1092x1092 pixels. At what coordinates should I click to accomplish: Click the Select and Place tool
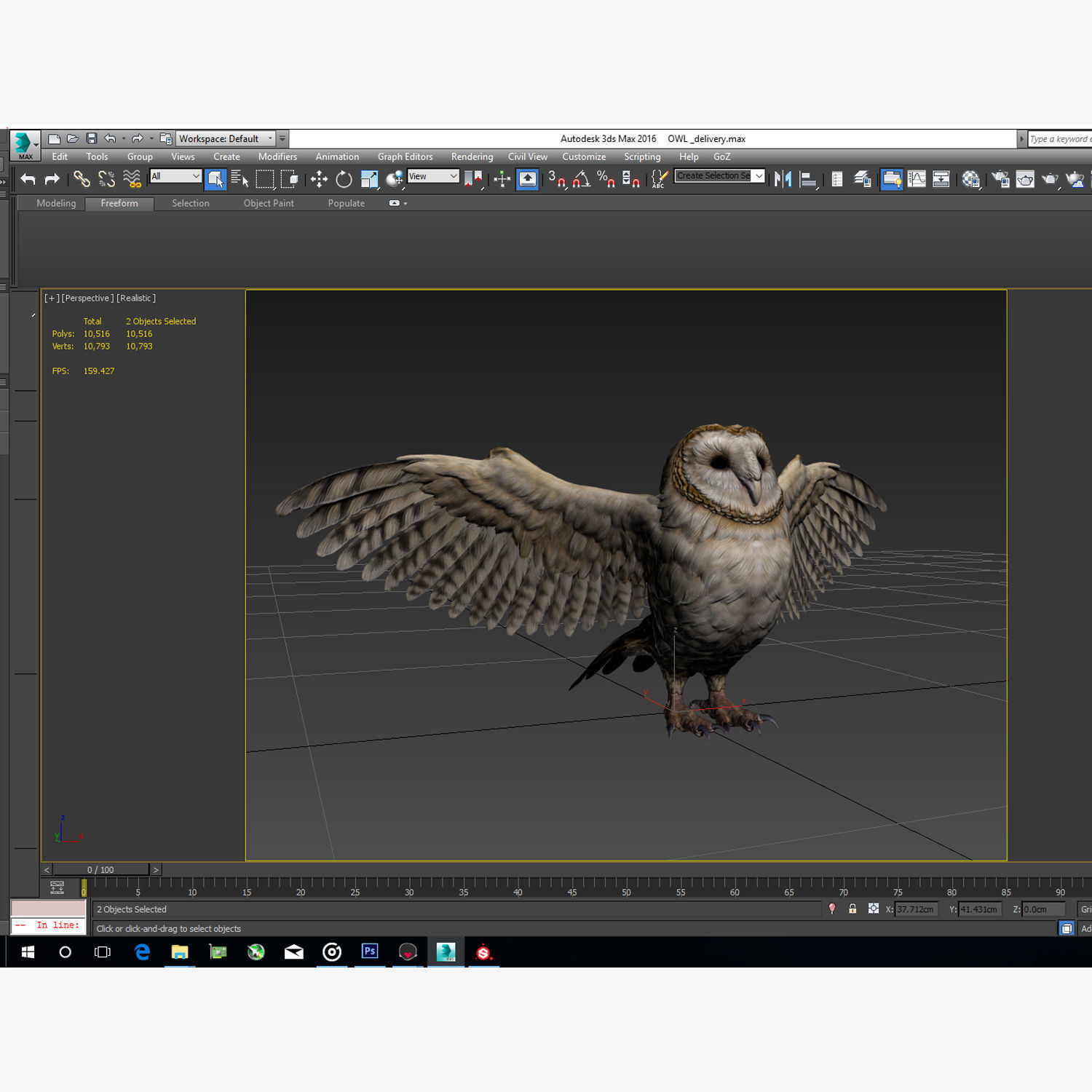pyautogui.click(x=395, y=179)
